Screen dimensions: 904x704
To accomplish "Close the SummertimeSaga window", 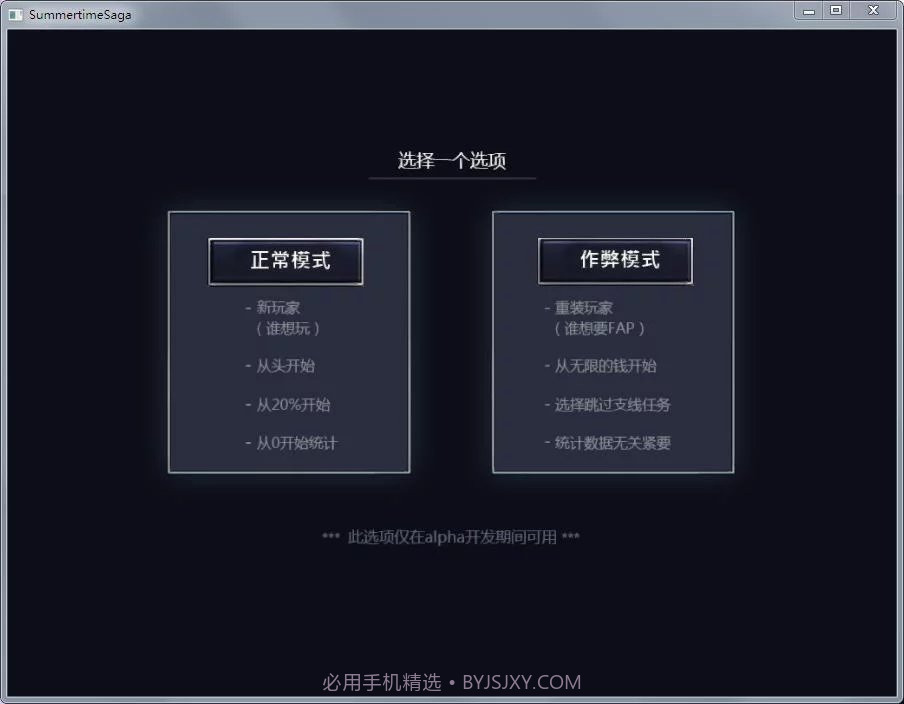I will coord(871,11).
